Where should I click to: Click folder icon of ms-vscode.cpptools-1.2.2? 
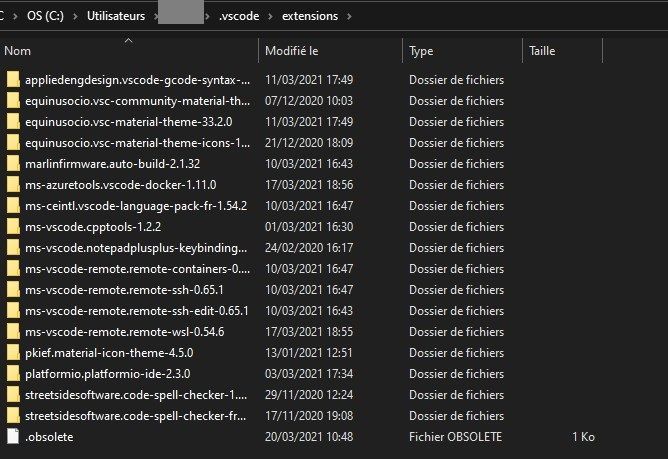point(13,227)
